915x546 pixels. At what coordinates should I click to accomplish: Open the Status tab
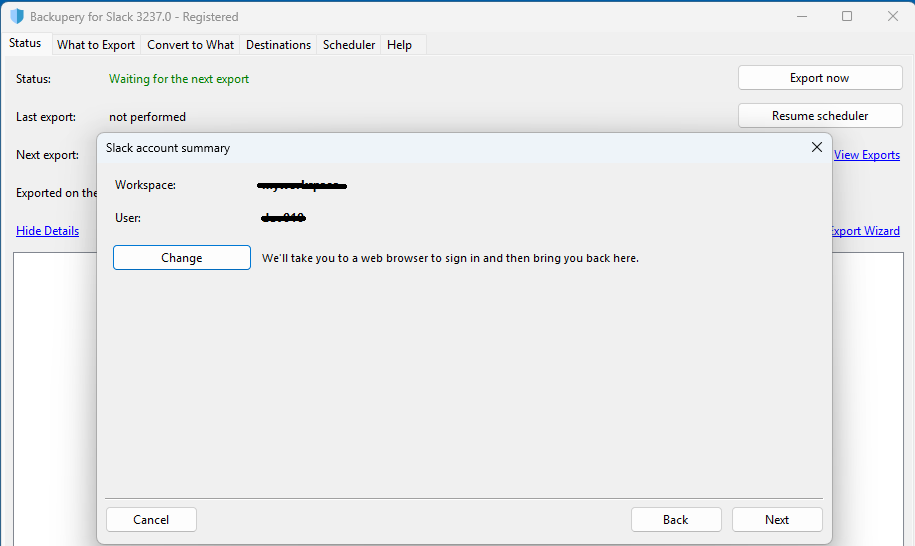[x=25, y=43]
